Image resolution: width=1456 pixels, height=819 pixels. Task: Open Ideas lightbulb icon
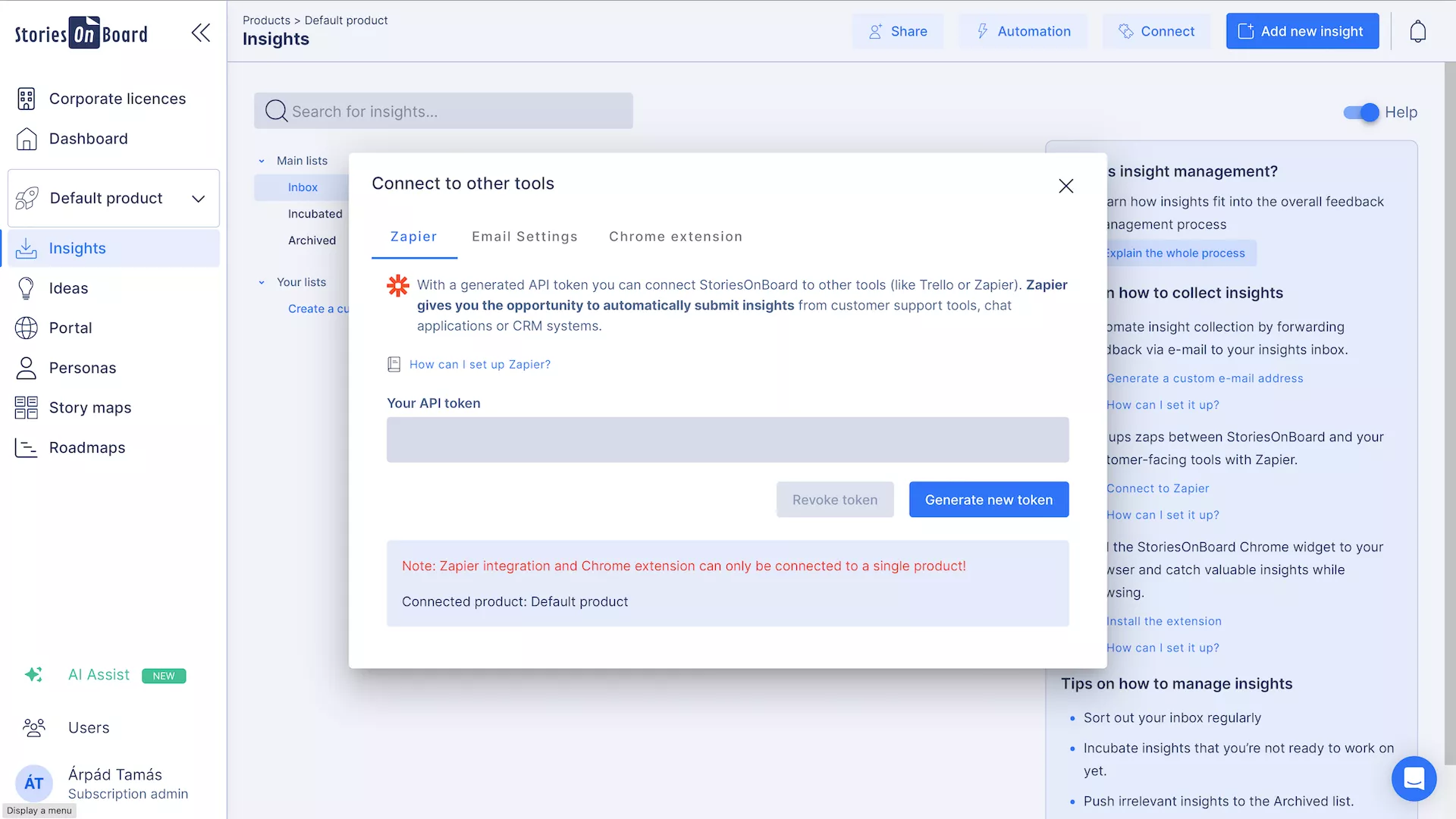coord(26,289)
